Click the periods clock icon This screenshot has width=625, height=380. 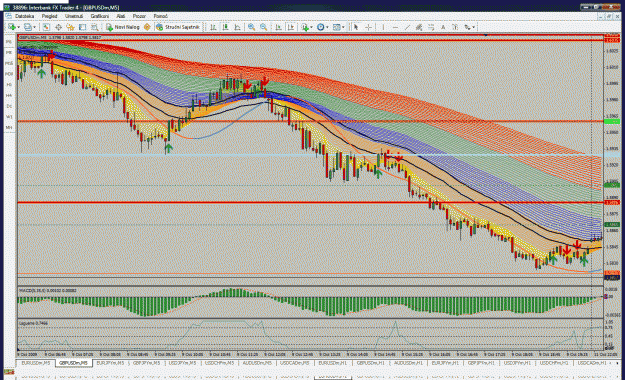coord(320,27)
